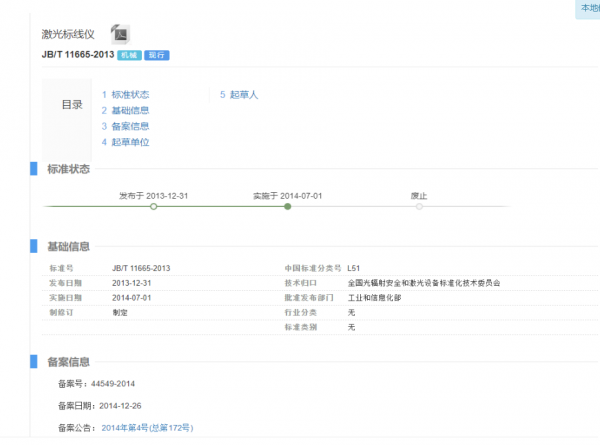This screenshot has height=445, width=600.
Task: Click the 发布于 2013-12-31 timeline marker
Action: coord(153,207)
